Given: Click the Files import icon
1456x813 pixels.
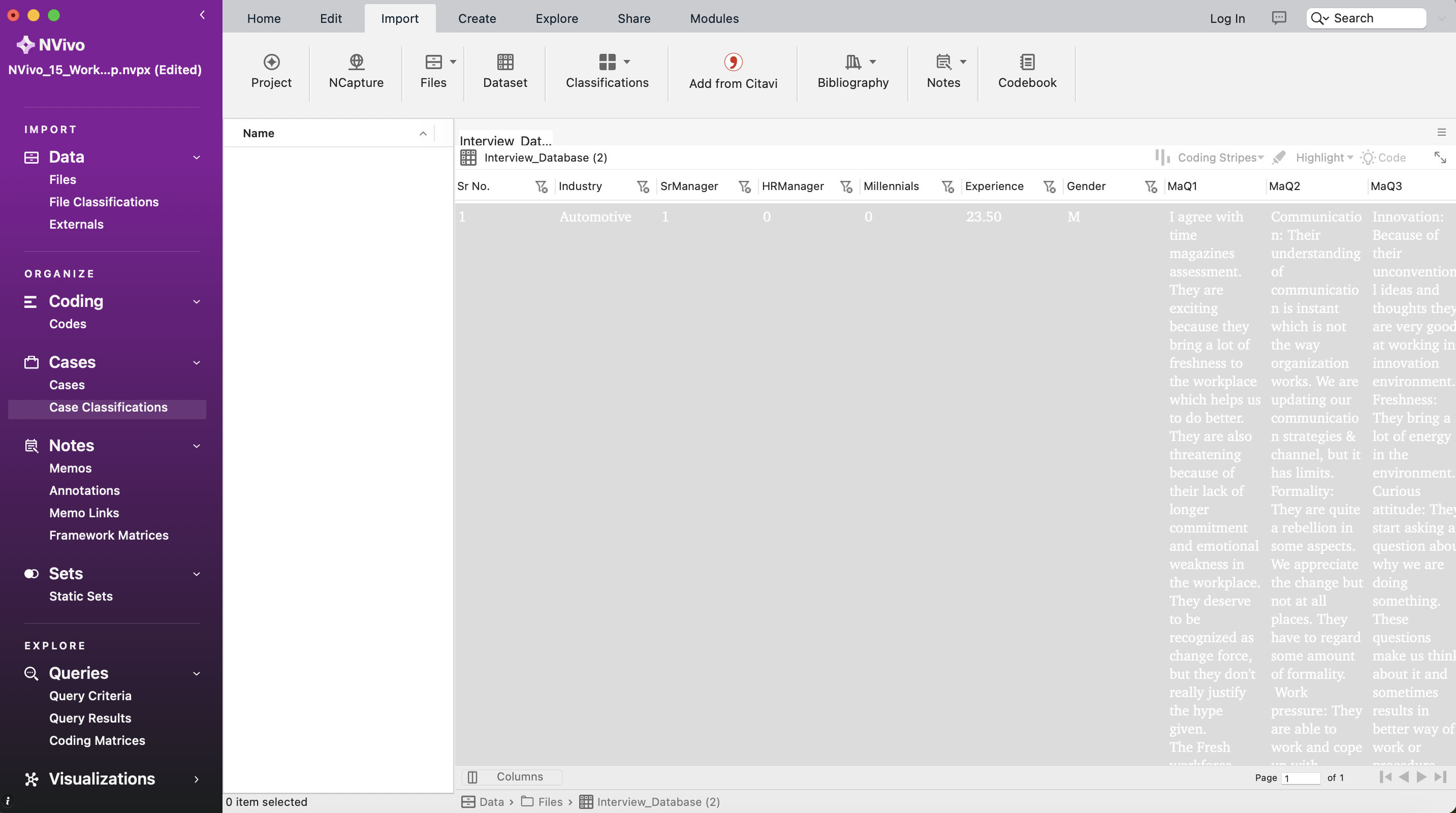Looking at the screenshot, I should (433, 61).
